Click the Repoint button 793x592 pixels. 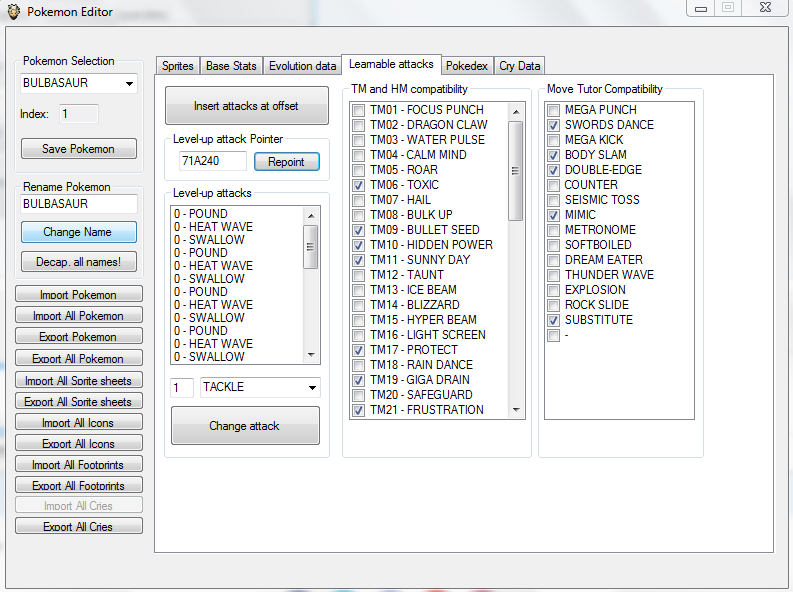point(286,162)
